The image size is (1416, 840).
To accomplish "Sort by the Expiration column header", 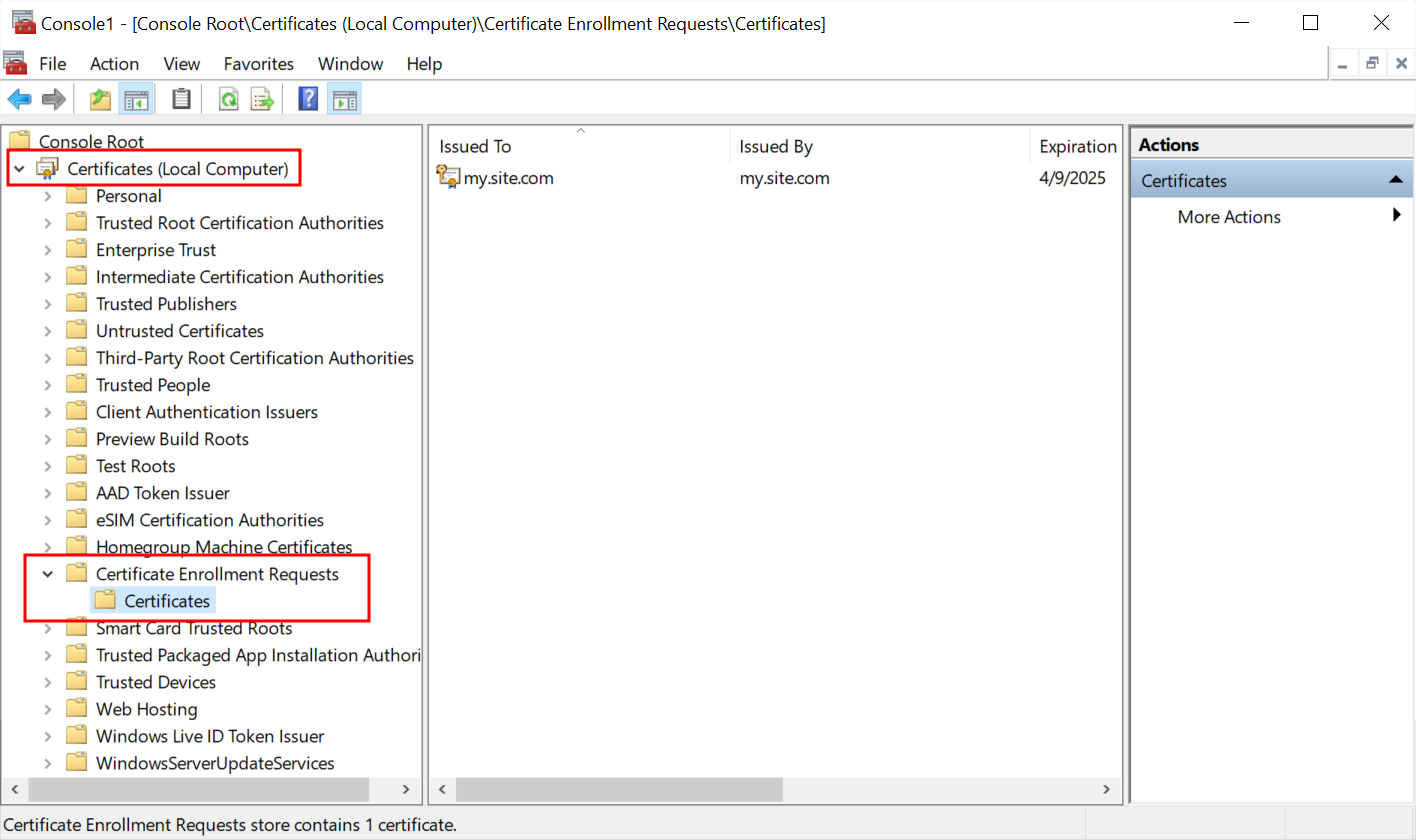I will pyautogui.click(x=1076, y=146).
